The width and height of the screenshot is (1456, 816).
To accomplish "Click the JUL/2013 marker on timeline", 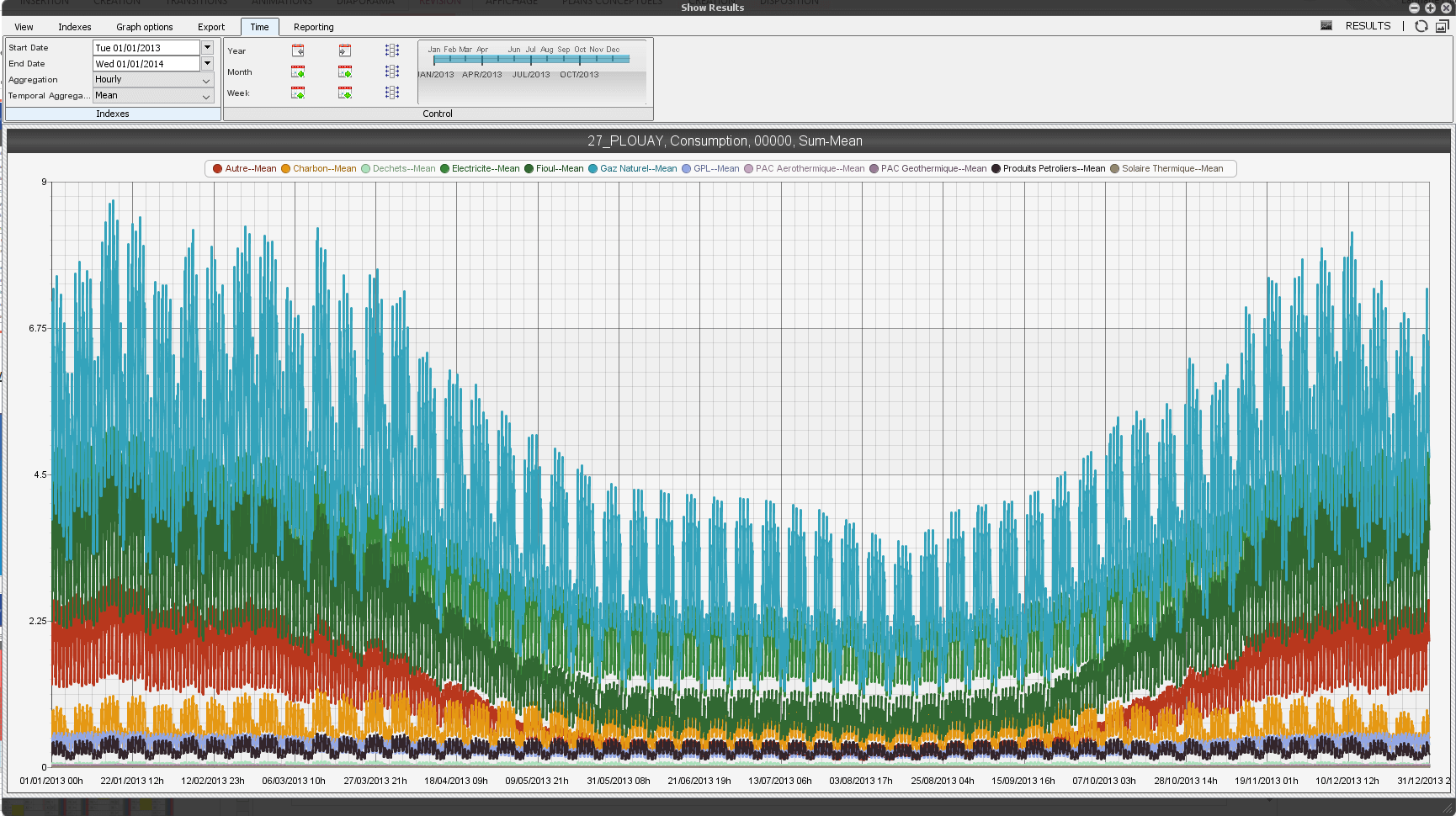I will pyautogui.click(x=531, y=75).
